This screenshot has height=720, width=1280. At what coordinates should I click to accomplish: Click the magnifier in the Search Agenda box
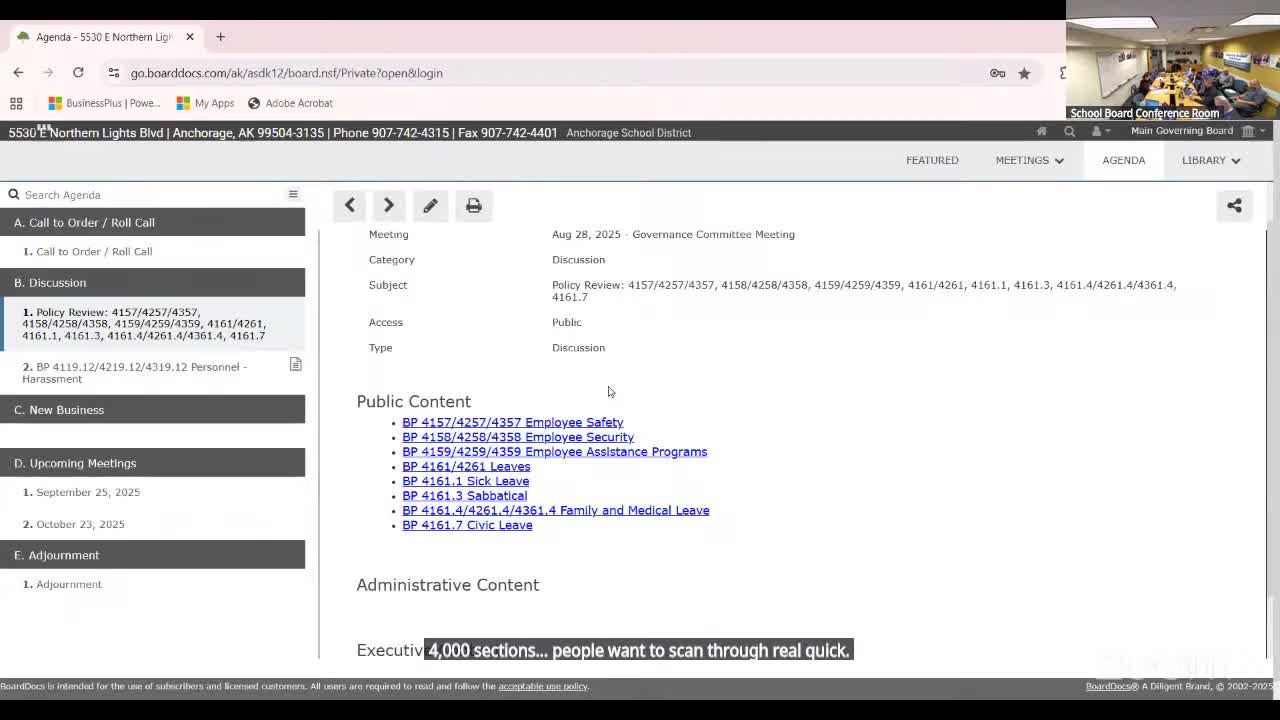click(x=14, y=195)
